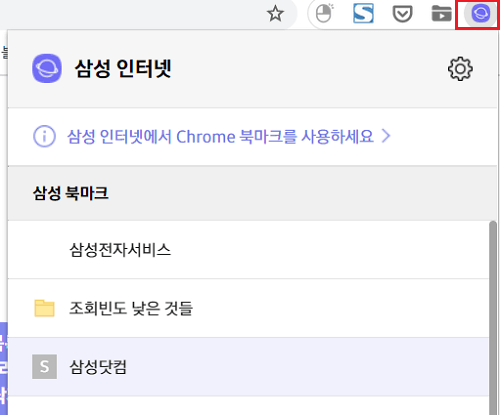Image resolution: width=500 pixels, height=415 pixels.
Task: Click the blue S extension icon
Action: [363, 14]
